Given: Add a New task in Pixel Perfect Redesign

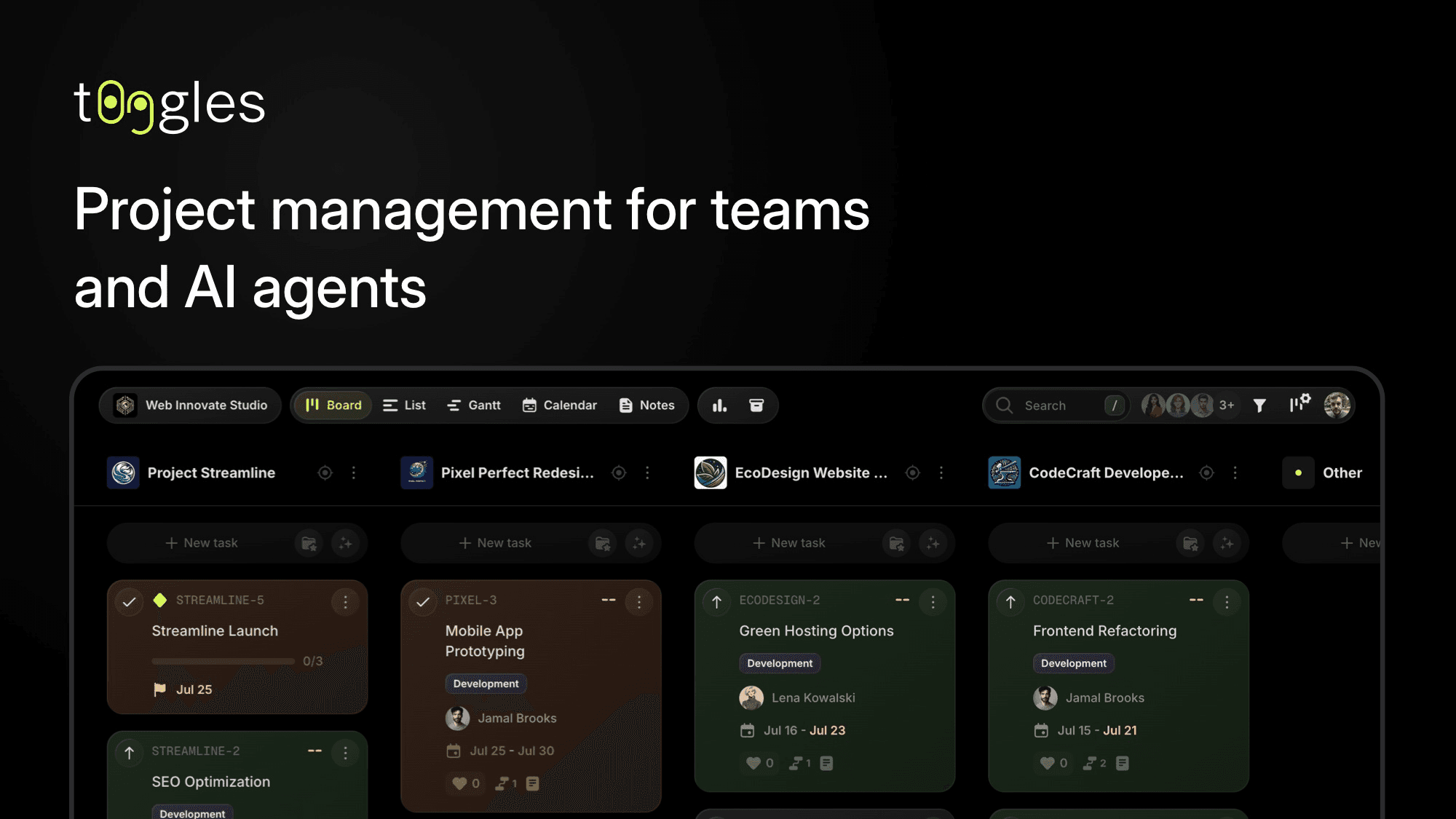Looking at the screenshot, I should click(495, 543).
